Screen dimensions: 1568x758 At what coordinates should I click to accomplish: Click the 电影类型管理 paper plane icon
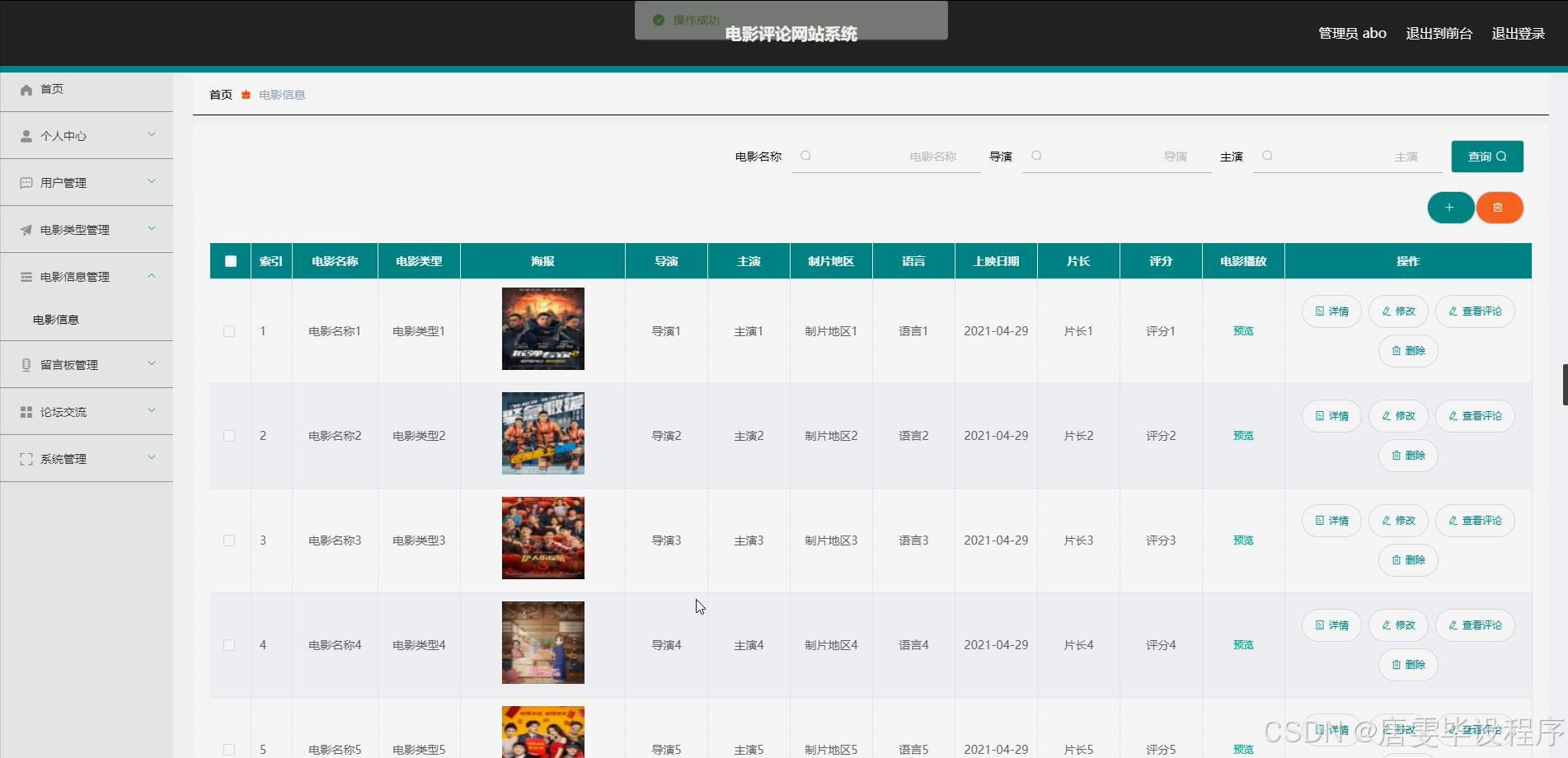pos(26,230)
